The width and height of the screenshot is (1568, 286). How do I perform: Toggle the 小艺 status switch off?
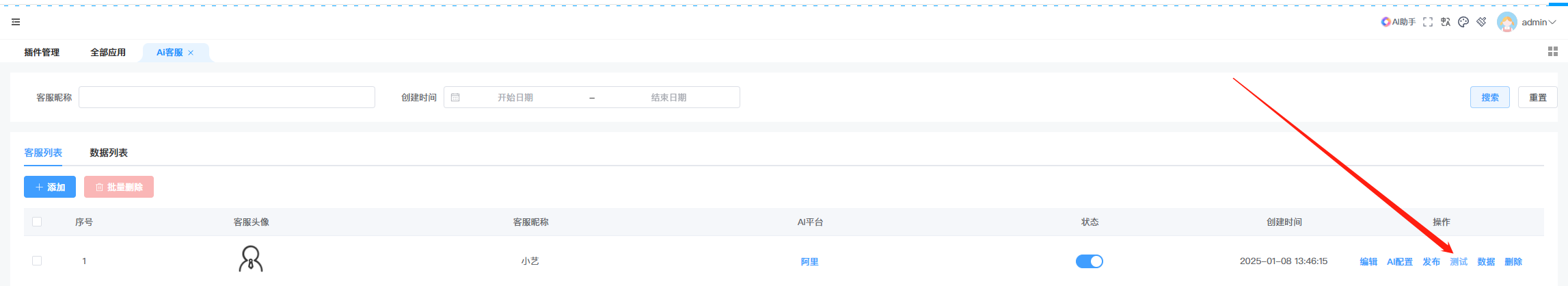tap(1089, 261)
